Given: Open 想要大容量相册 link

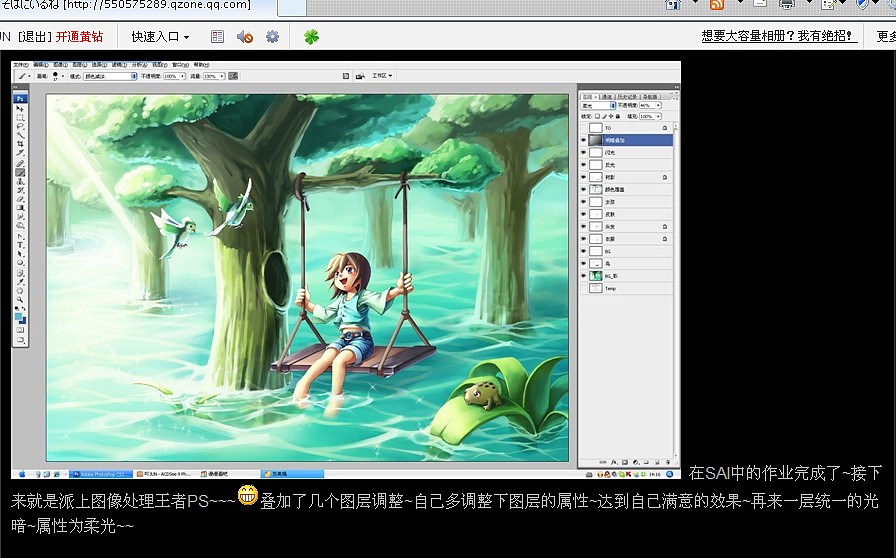Looking at the screenshot, I should click(x=777, y=35).
